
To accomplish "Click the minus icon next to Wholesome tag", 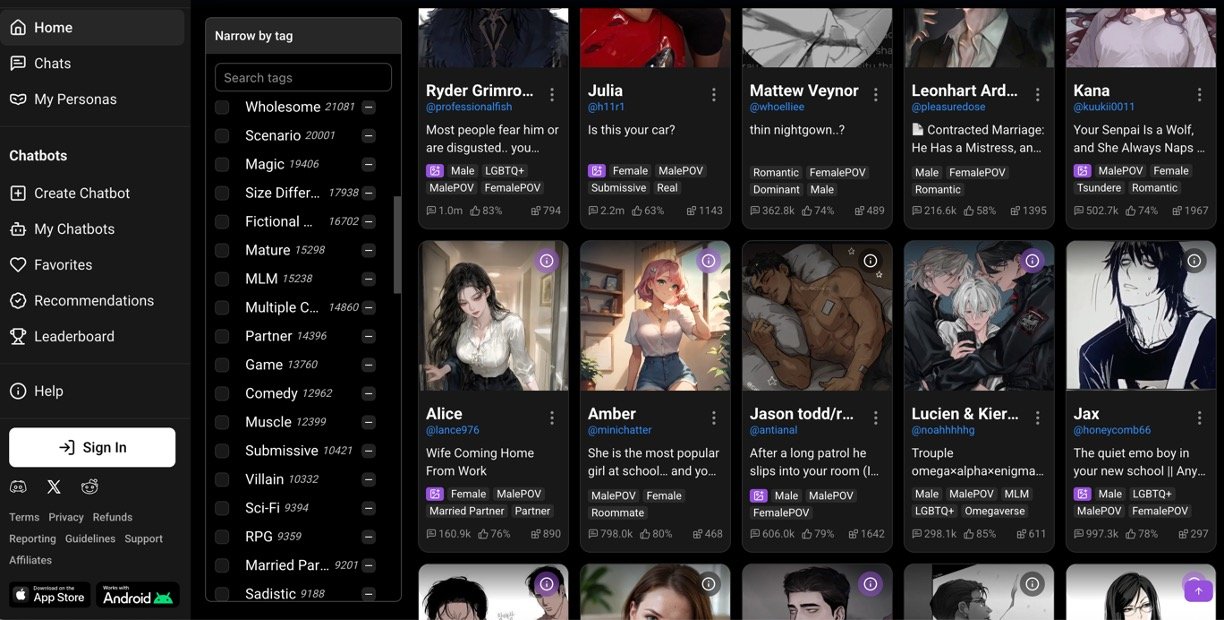I will [x=369, y=107].
